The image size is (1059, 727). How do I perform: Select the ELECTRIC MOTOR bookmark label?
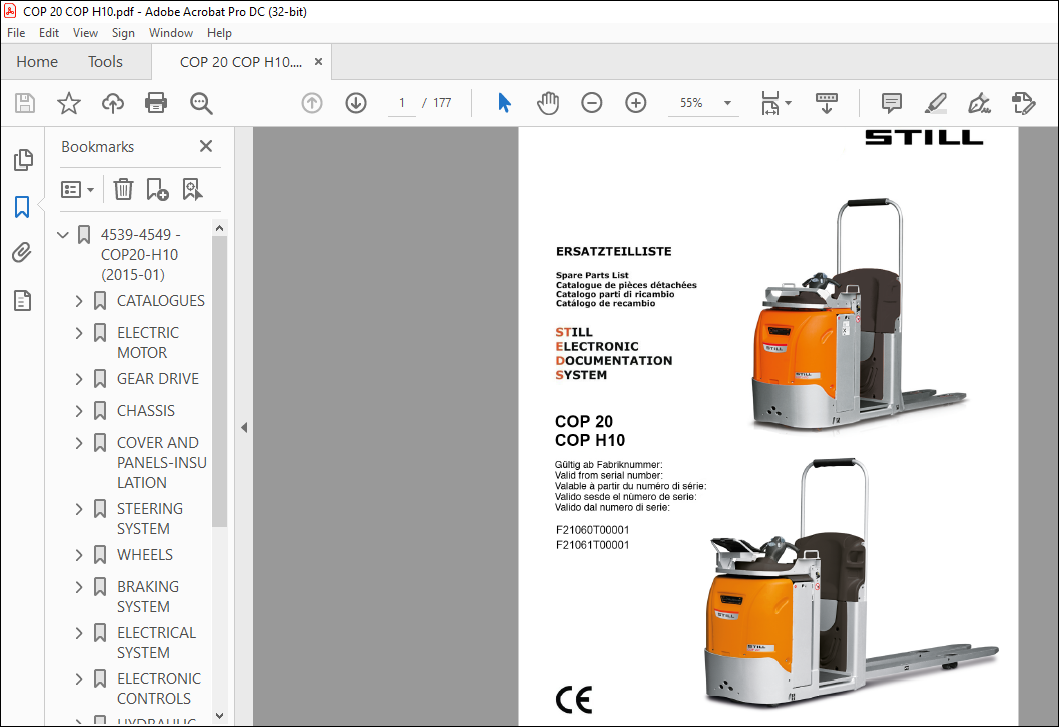[148, 343]
